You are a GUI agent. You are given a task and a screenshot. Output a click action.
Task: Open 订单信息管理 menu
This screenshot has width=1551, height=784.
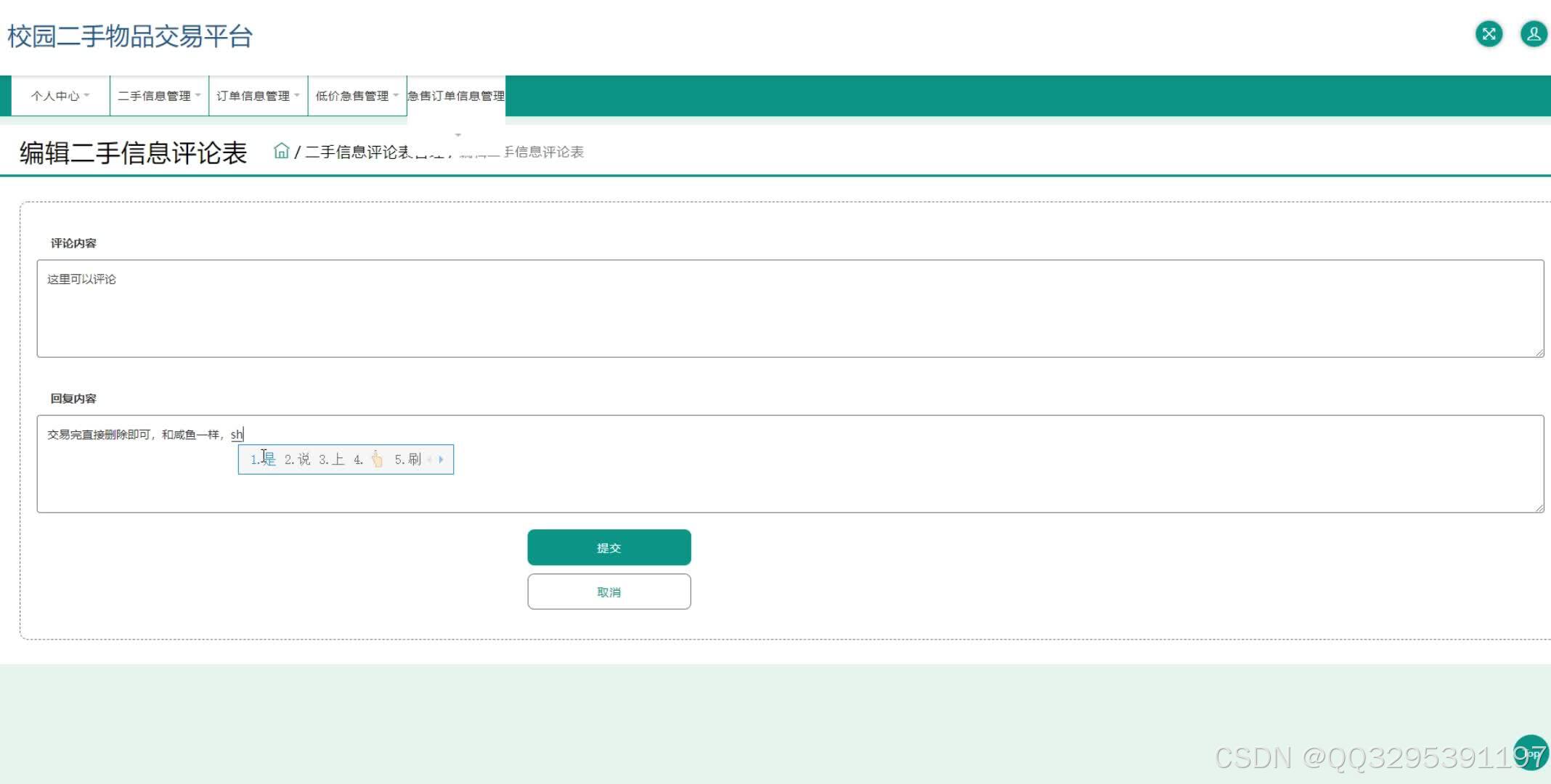(x=258, y=96)
